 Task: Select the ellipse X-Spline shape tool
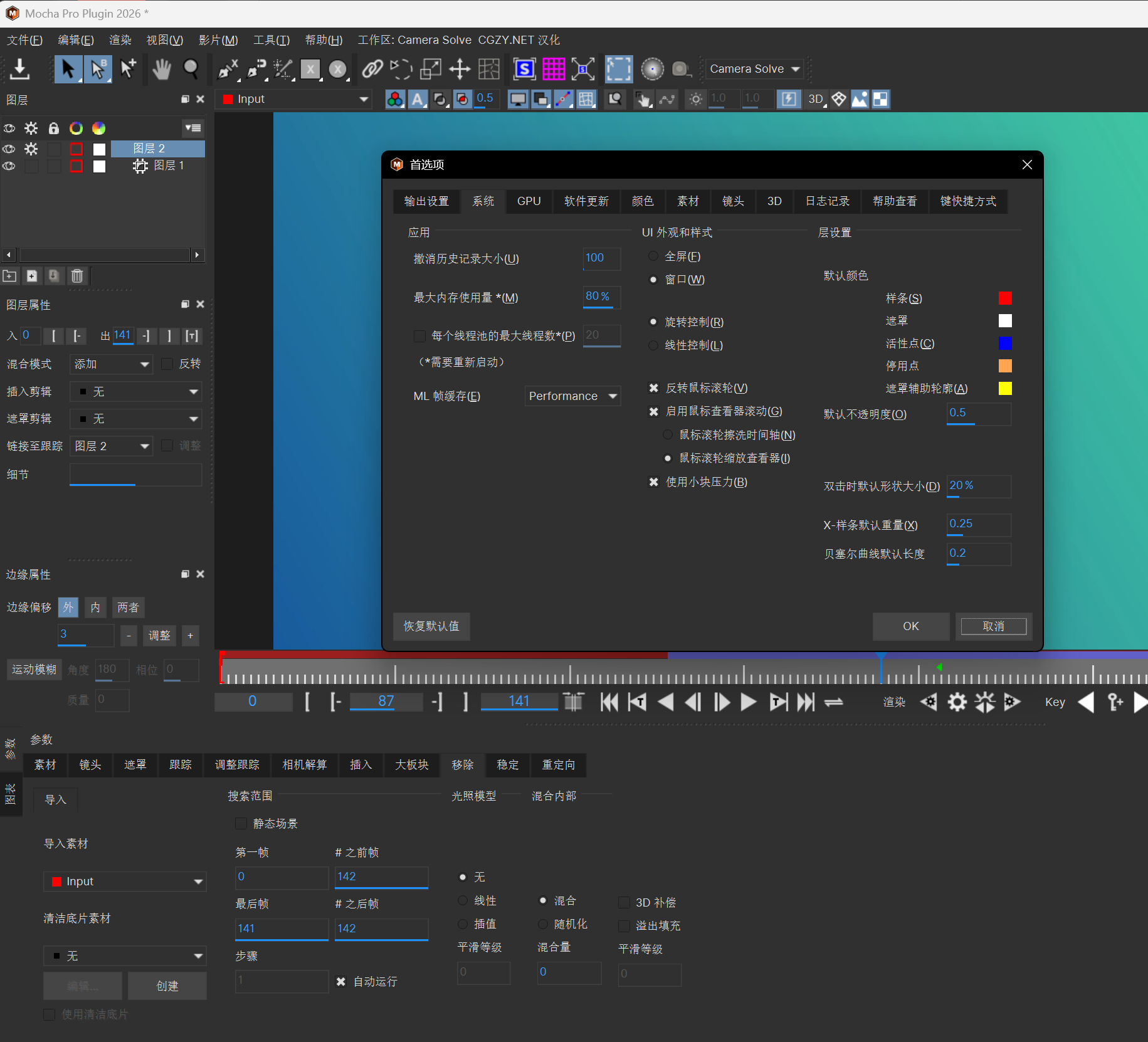coord(339,69)
